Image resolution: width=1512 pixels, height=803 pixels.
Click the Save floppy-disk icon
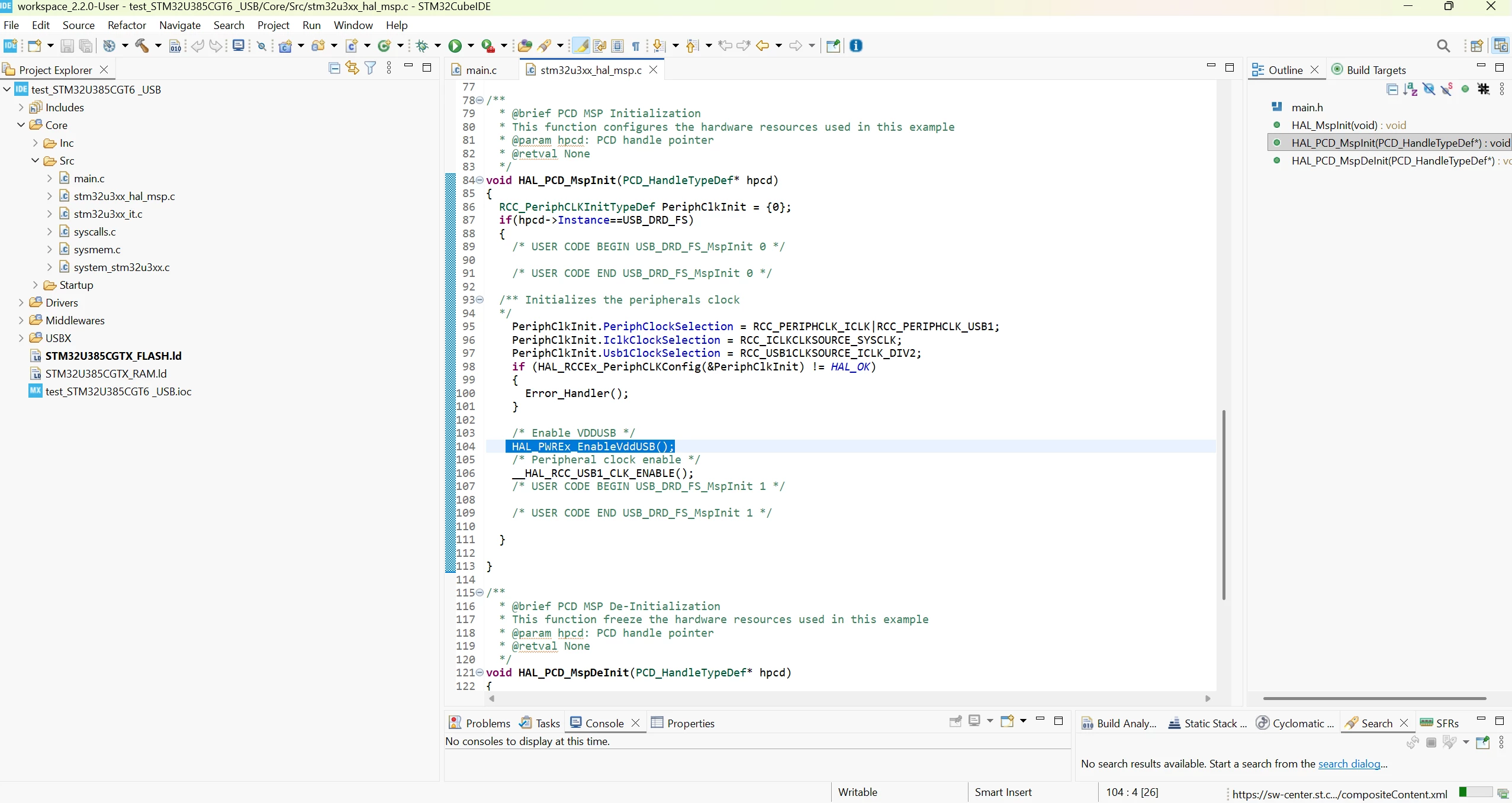coord(67,46)
